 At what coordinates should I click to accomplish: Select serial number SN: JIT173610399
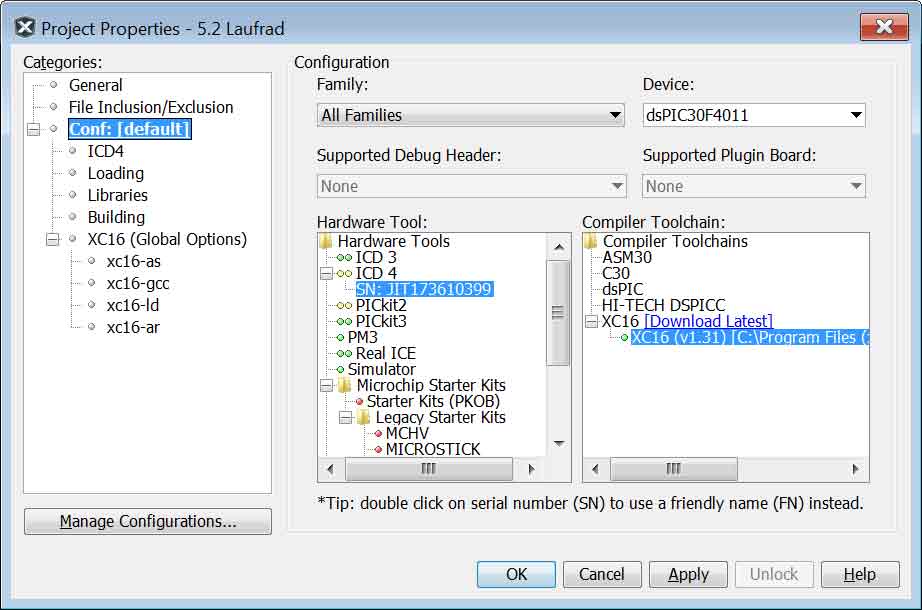(x=424, y=289)
